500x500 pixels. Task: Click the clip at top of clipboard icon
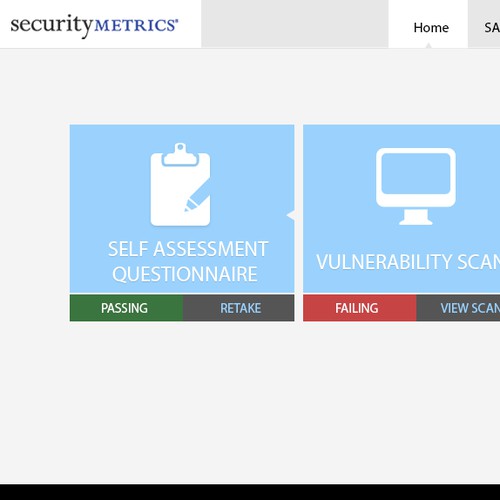pos(180,155)
